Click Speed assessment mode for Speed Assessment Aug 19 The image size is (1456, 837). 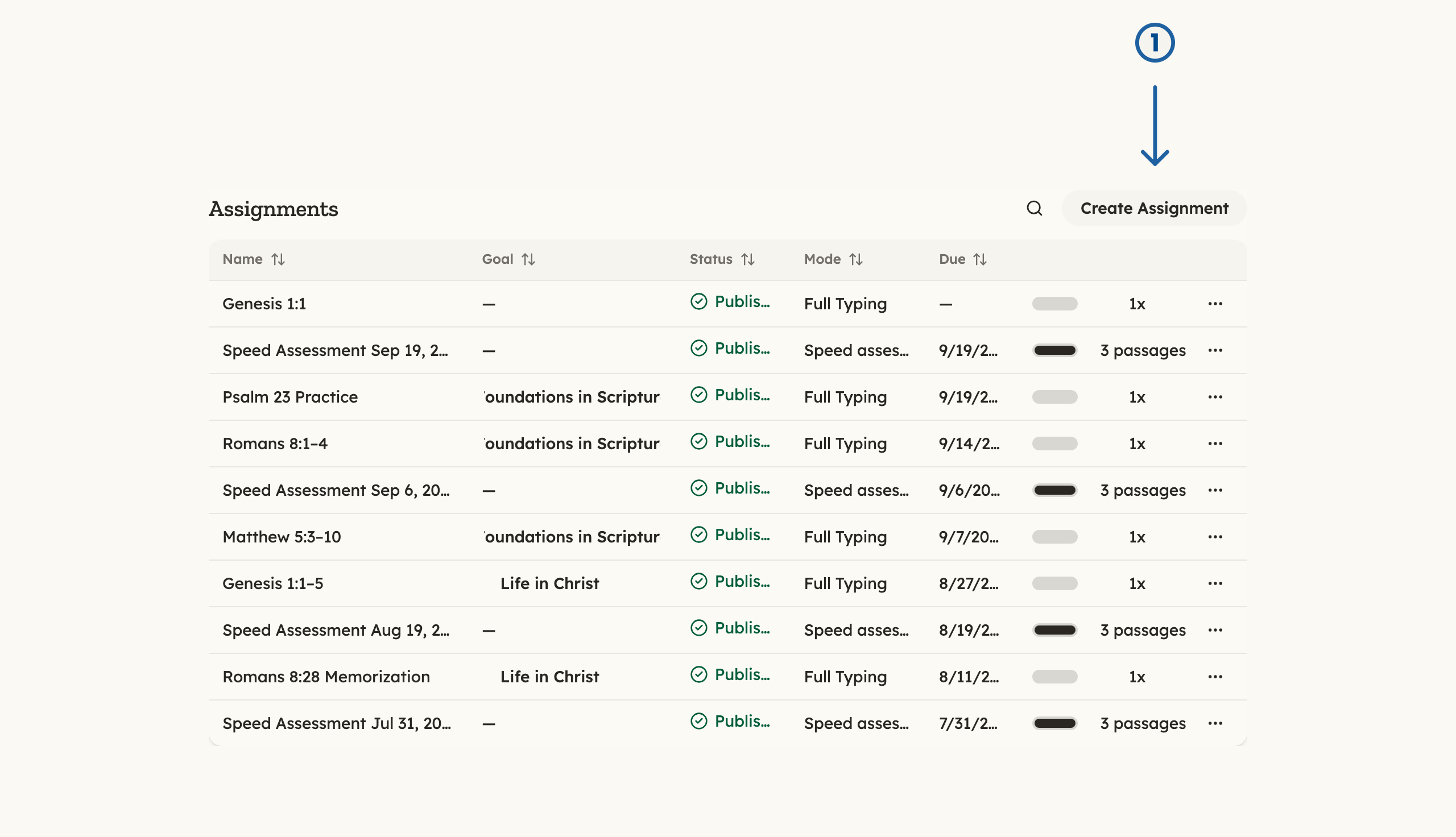click(x=857, y=629)
